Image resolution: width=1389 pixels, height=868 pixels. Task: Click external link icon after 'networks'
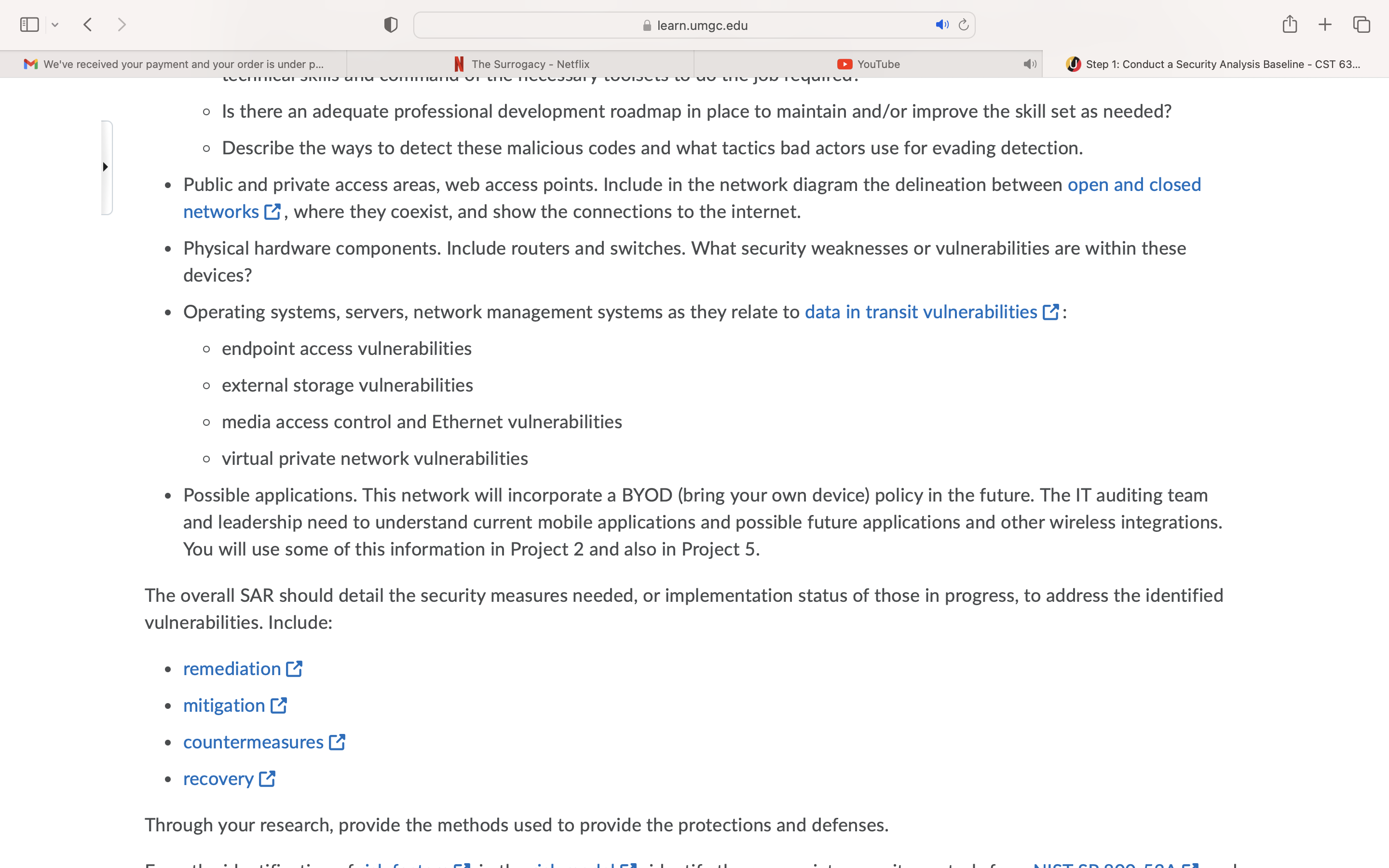click(272, 212)
